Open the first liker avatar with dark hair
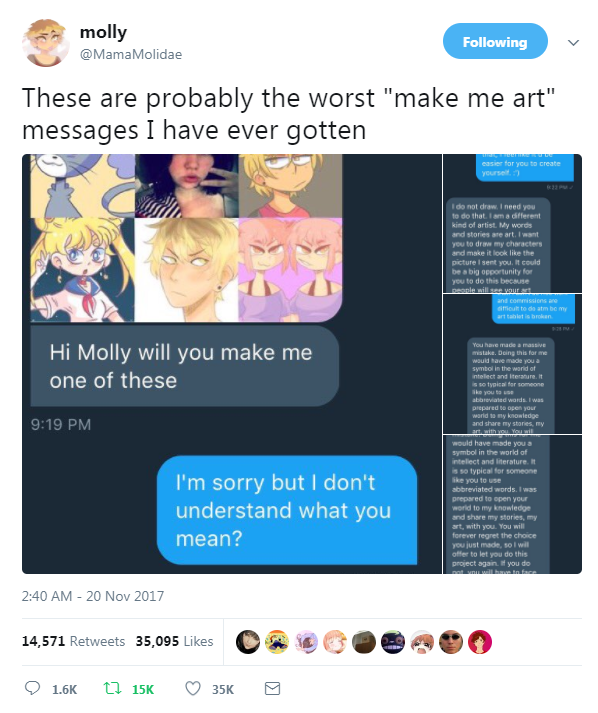This screenshot has height=713, width=598. (248, 642)
